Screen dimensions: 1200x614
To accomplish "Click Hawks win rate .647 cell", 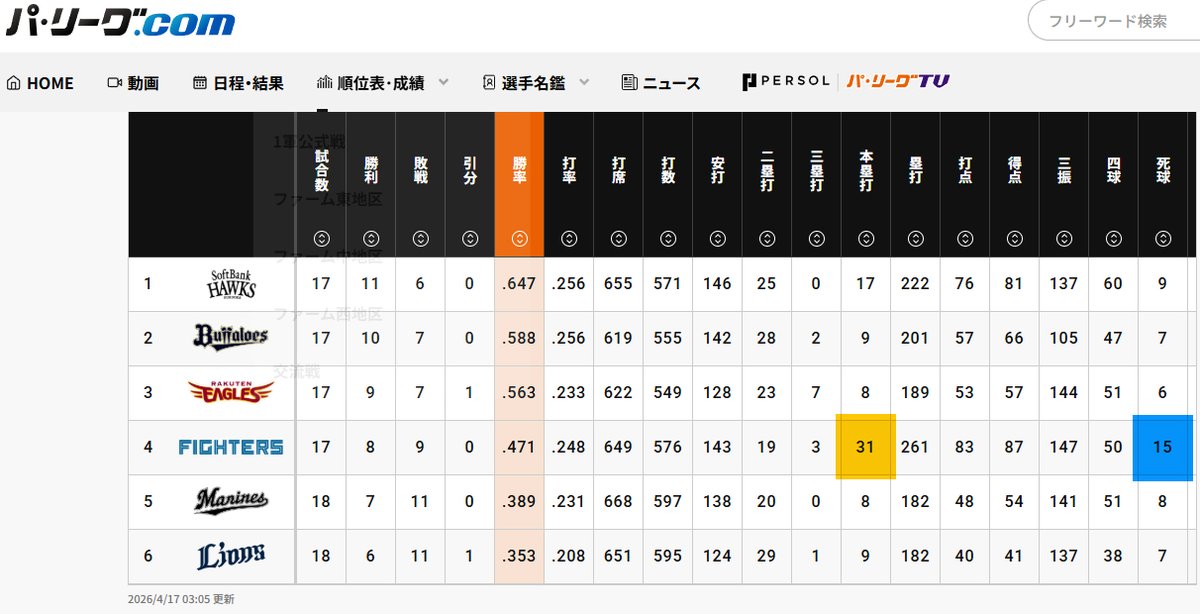I will point(519,284).
